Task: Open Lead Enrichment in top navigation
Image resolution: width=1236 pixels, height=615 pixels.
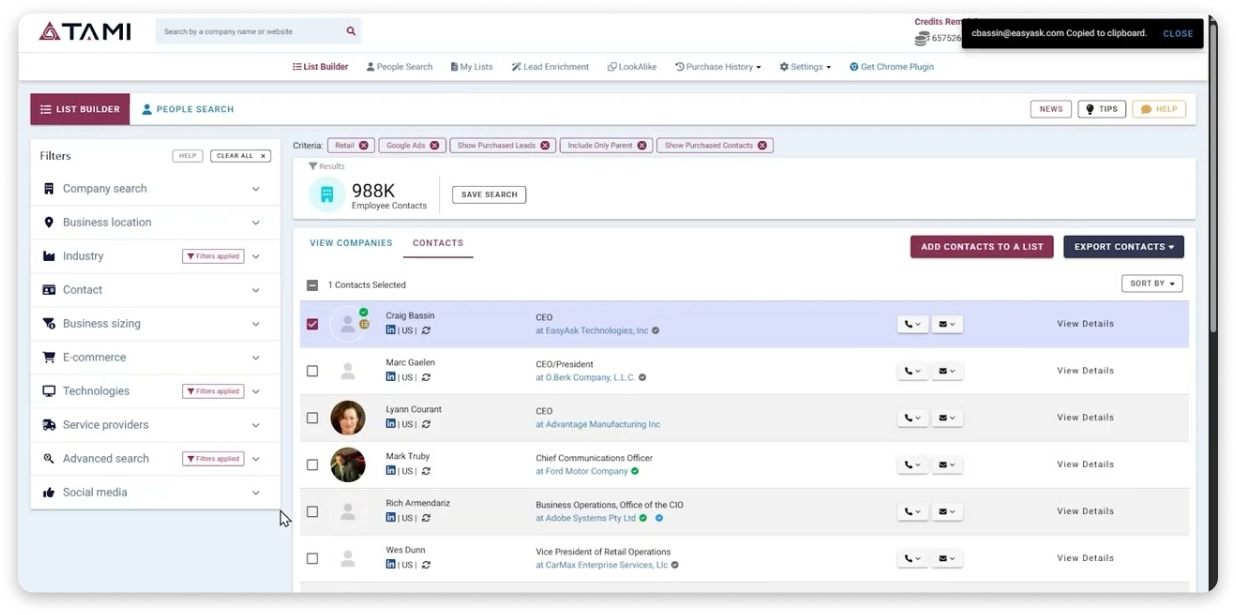Action: 550,67
